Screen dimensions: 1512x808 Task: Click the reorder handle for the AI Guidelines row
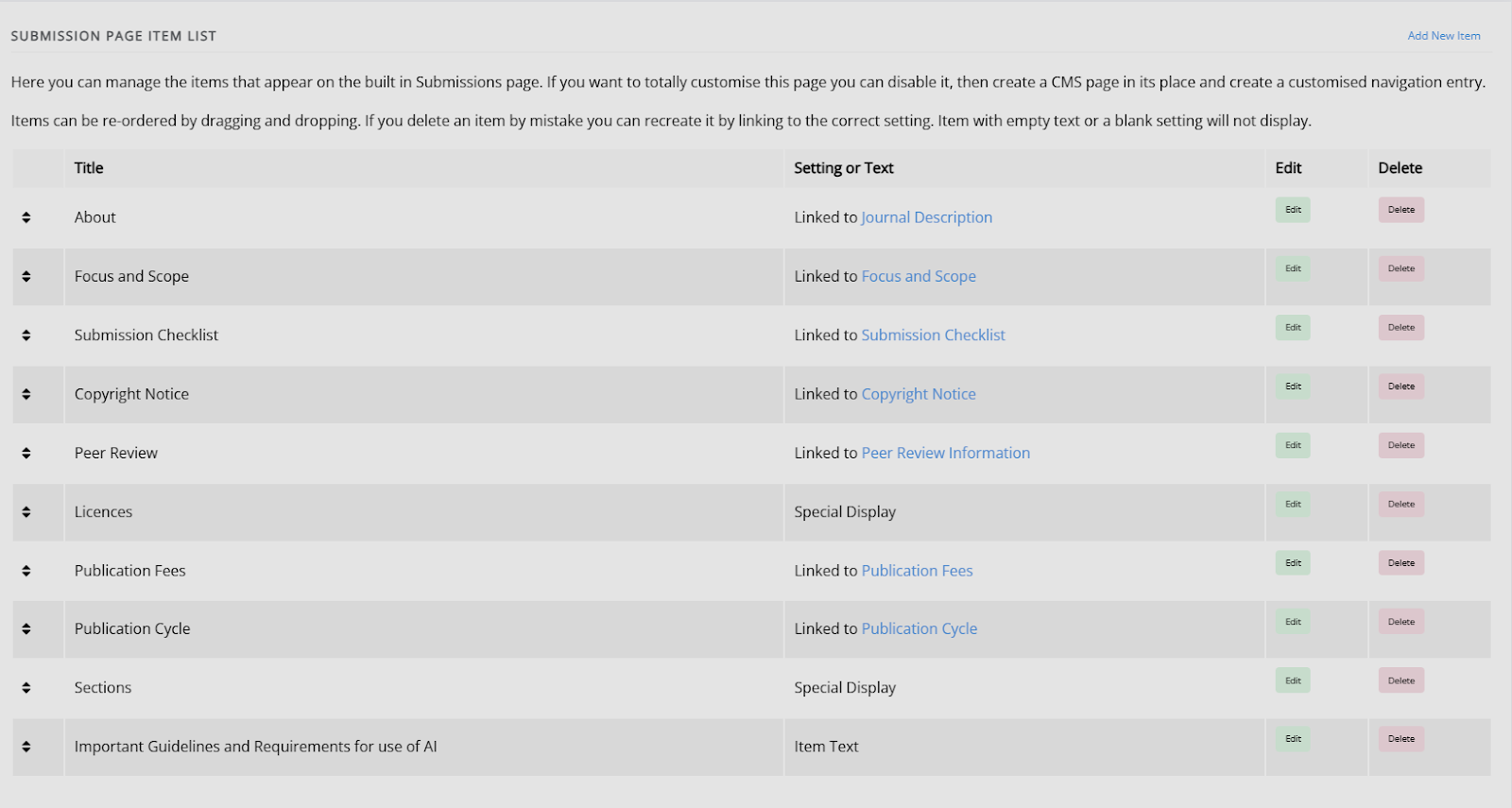(x=26, y=747)
